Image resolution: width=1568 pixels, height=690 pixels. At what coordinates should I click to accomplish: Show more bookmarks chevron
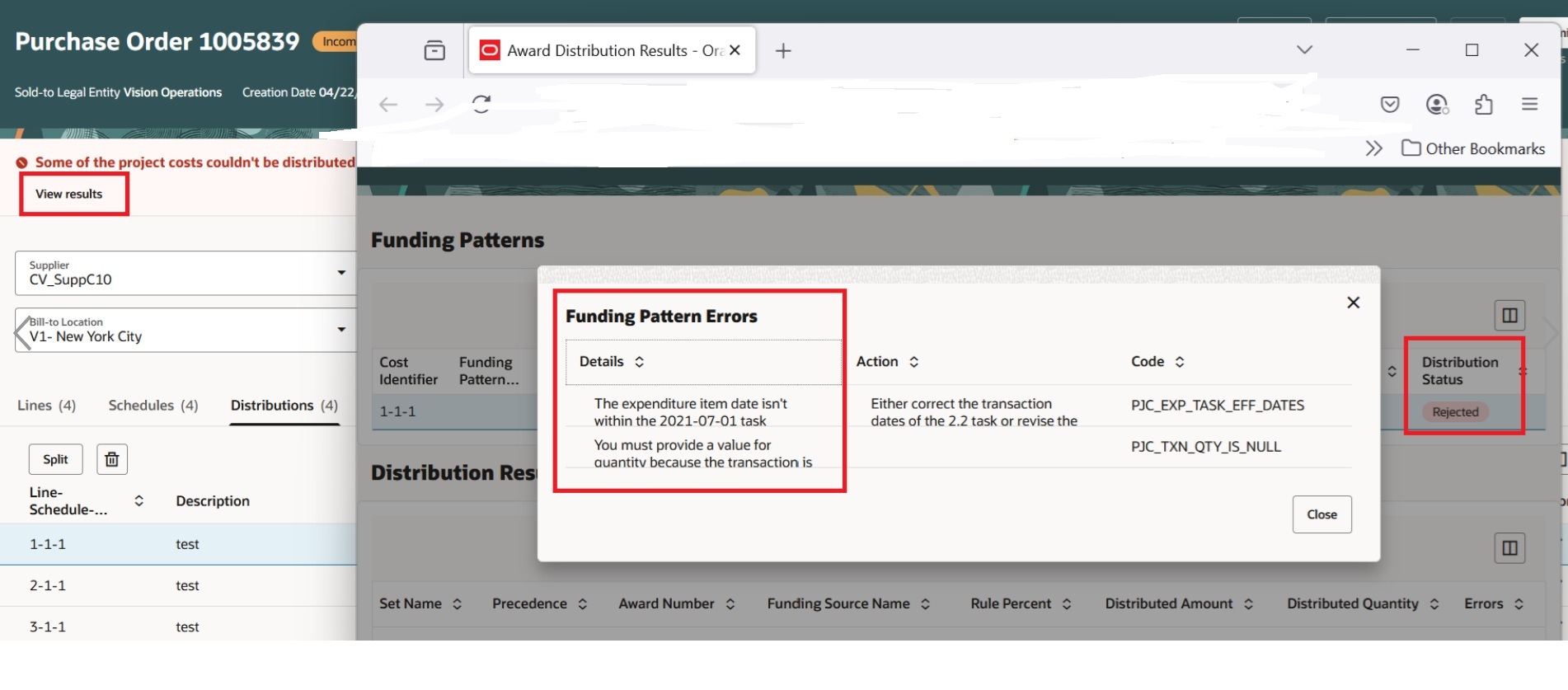coord(1373,148)
